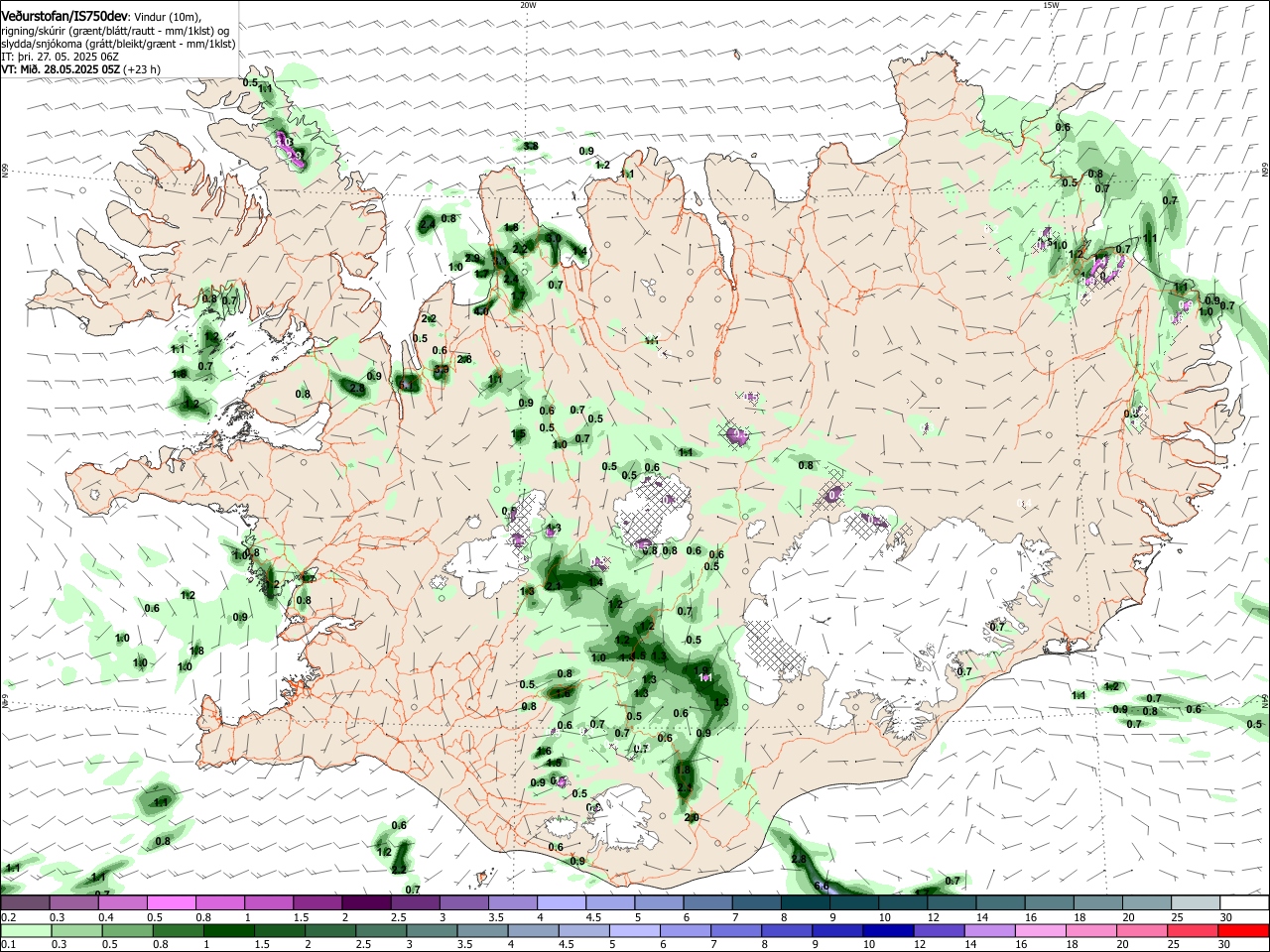Click the 0.2 label on the upper legend scale
Screen dimensions: 1270x952
click(x=8, y=917)
